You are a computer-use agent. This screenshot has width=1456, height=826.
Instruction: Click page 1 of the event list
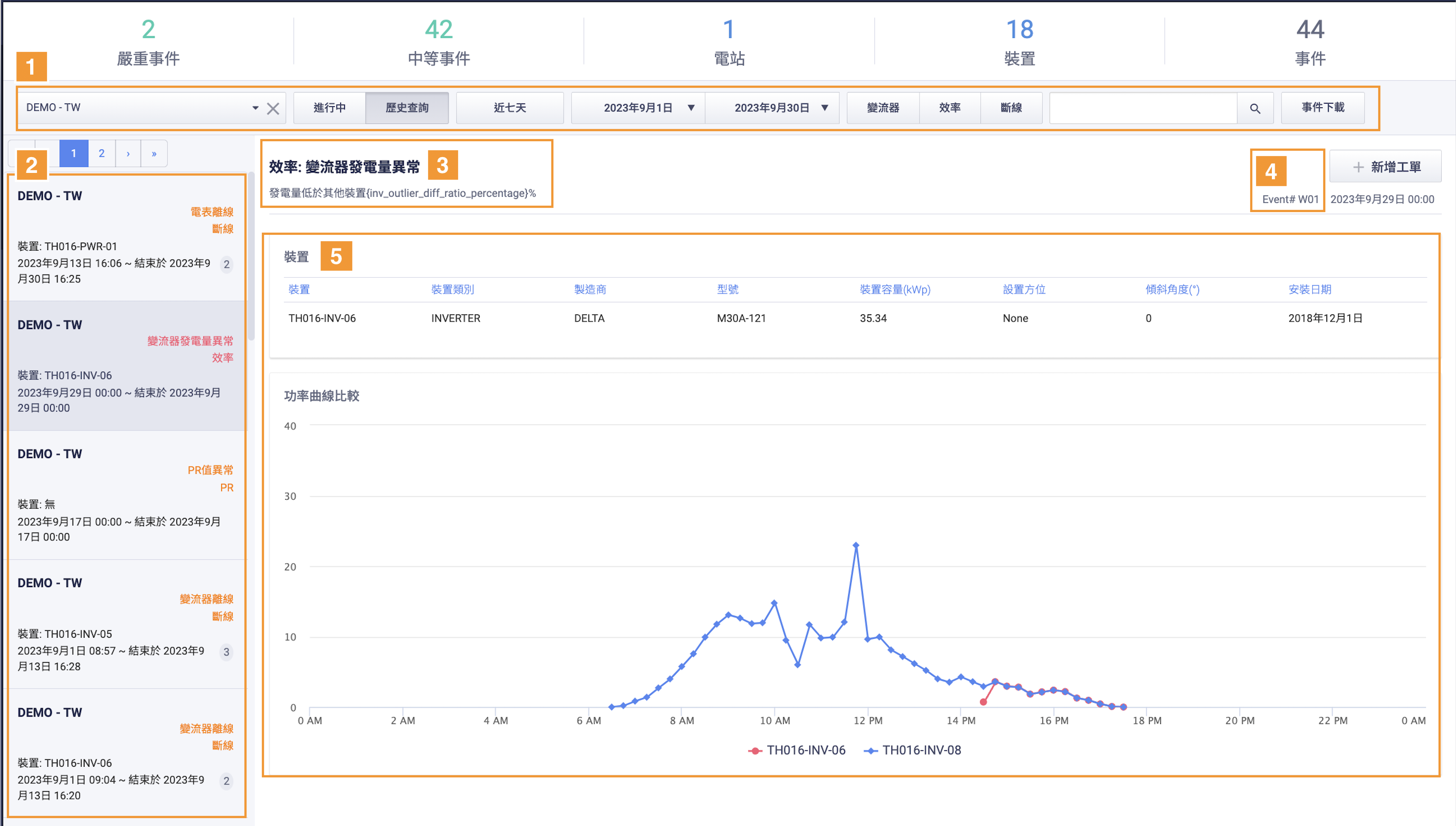click(74, 154)
